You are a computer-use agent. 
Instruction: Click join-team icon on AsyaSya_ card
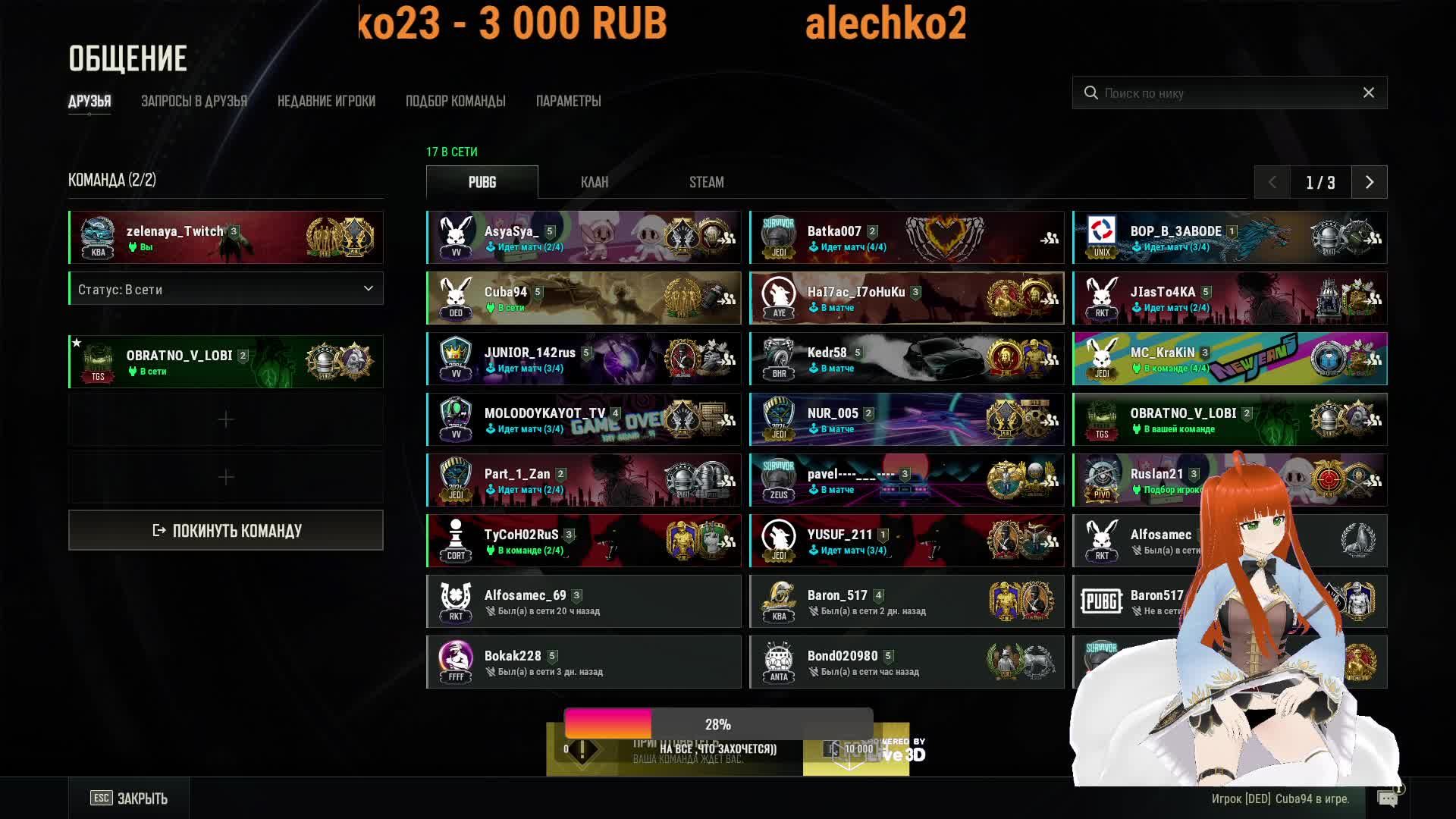727,238
